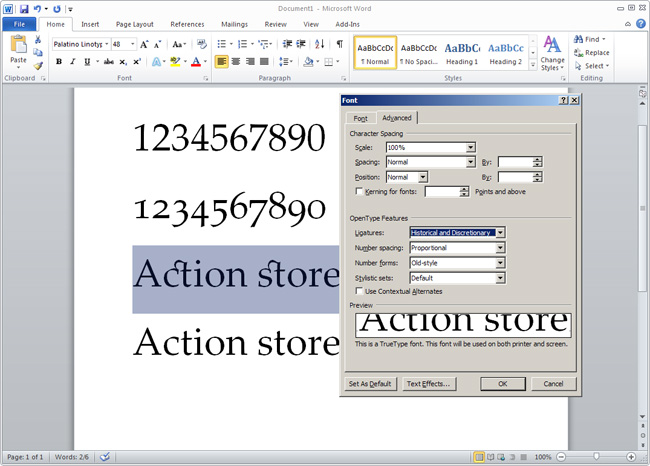Click OK in Font dialog
650x466 pixels.
(502, 383)
